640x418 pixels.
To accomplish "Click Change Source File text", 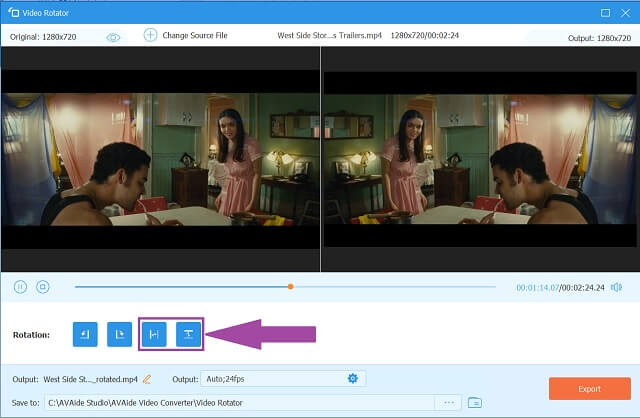I will (195, 36).
